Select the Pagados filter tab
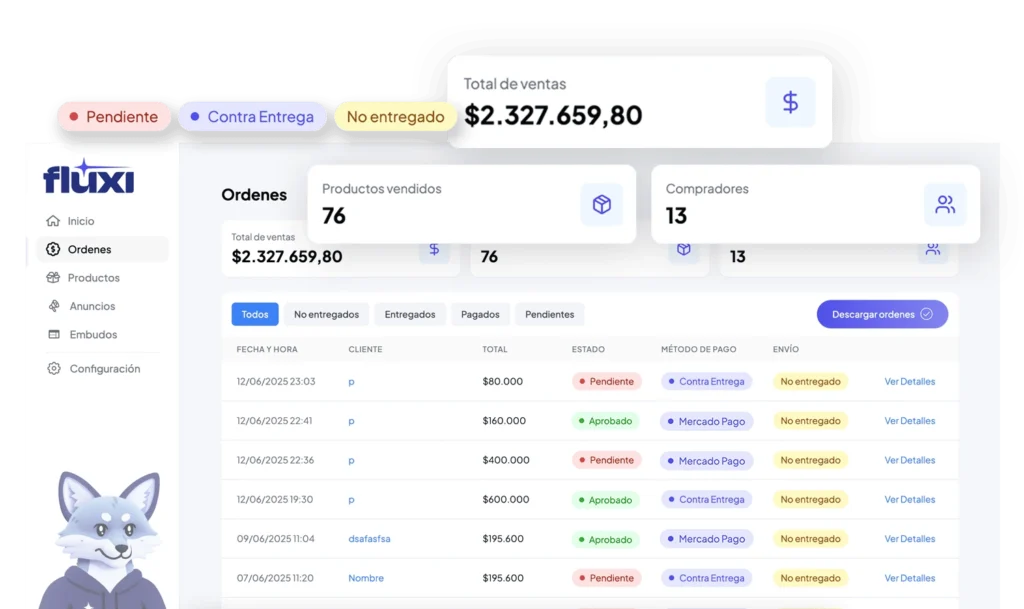The height and width of the screenshot is (609, 1024). (480, 314)
